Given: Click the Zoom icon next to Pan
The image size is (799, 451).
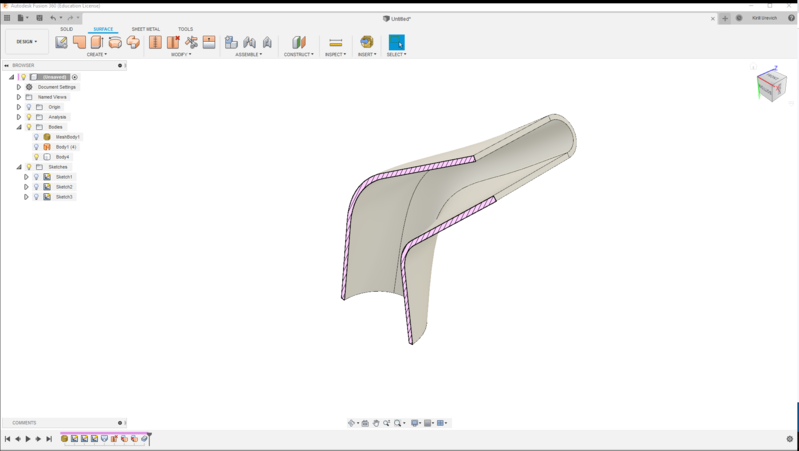Looking at the screenshot, I should click(387, 423).
